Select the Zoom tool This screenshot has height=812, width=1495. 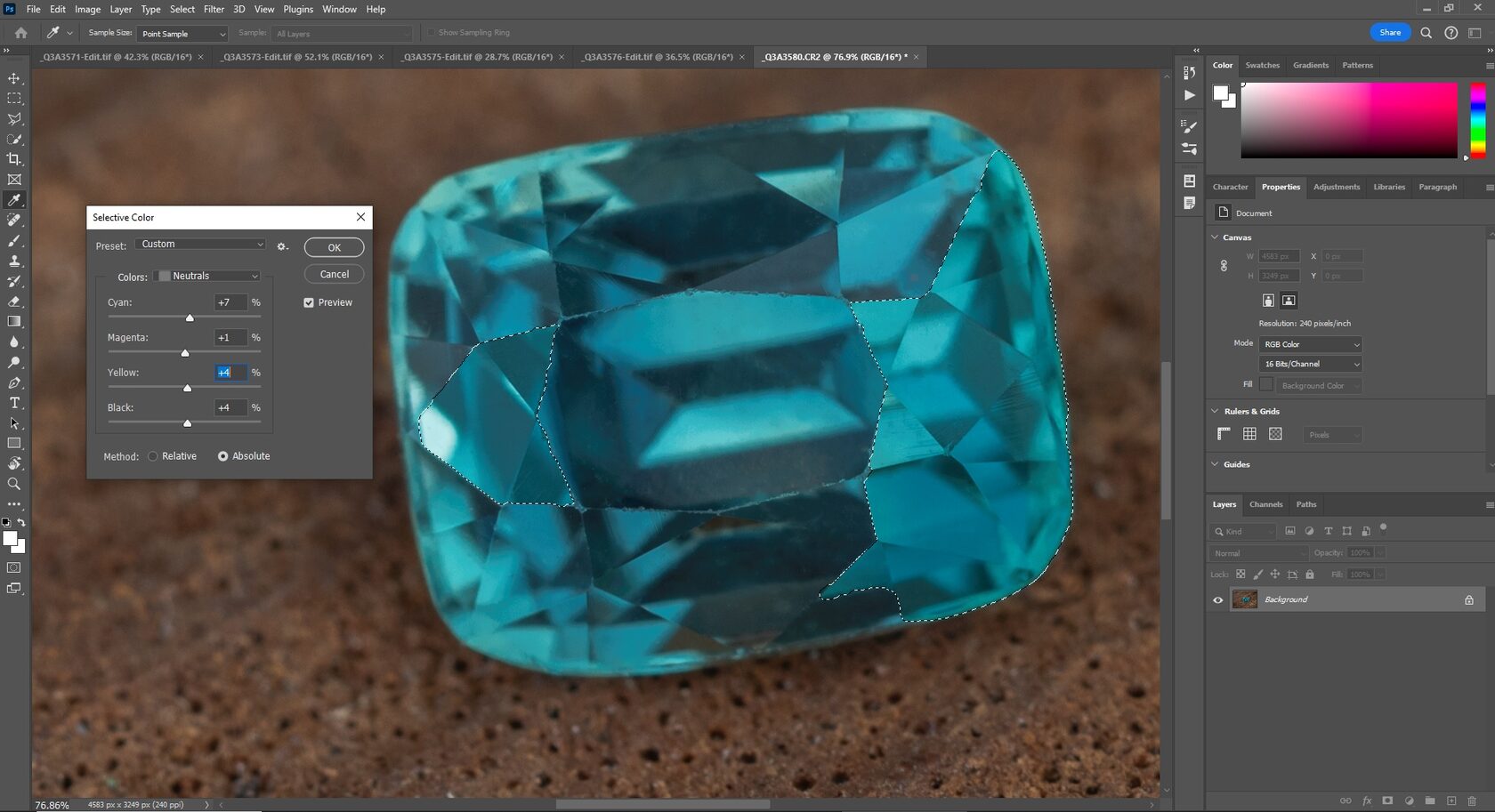click(13, 484)
